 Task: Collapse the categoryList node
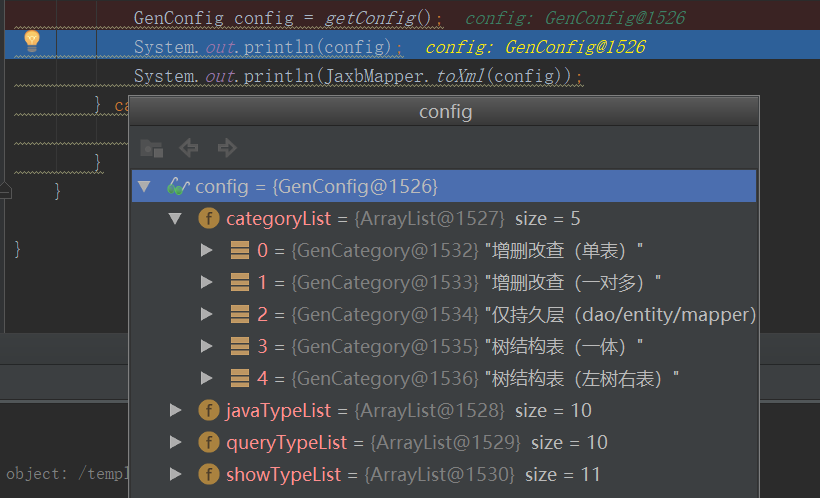175,218
